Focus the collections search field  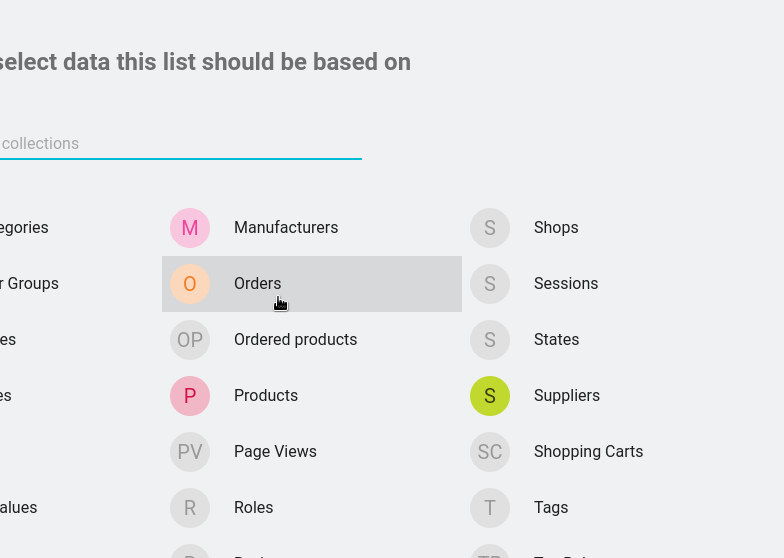[x=180, y=144]
